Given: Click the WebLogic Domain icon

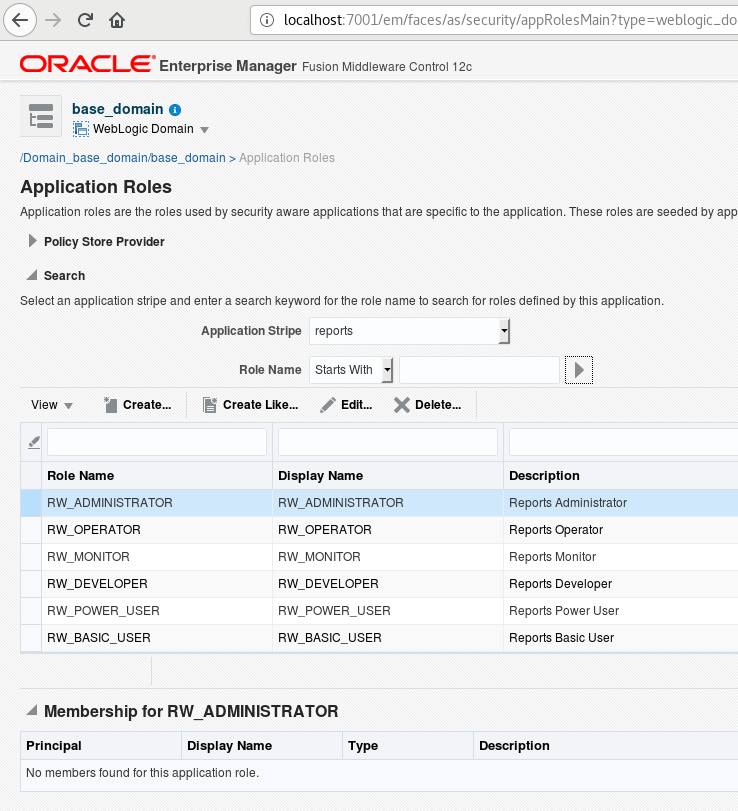Looking at the screenshot, I should 82,129.
